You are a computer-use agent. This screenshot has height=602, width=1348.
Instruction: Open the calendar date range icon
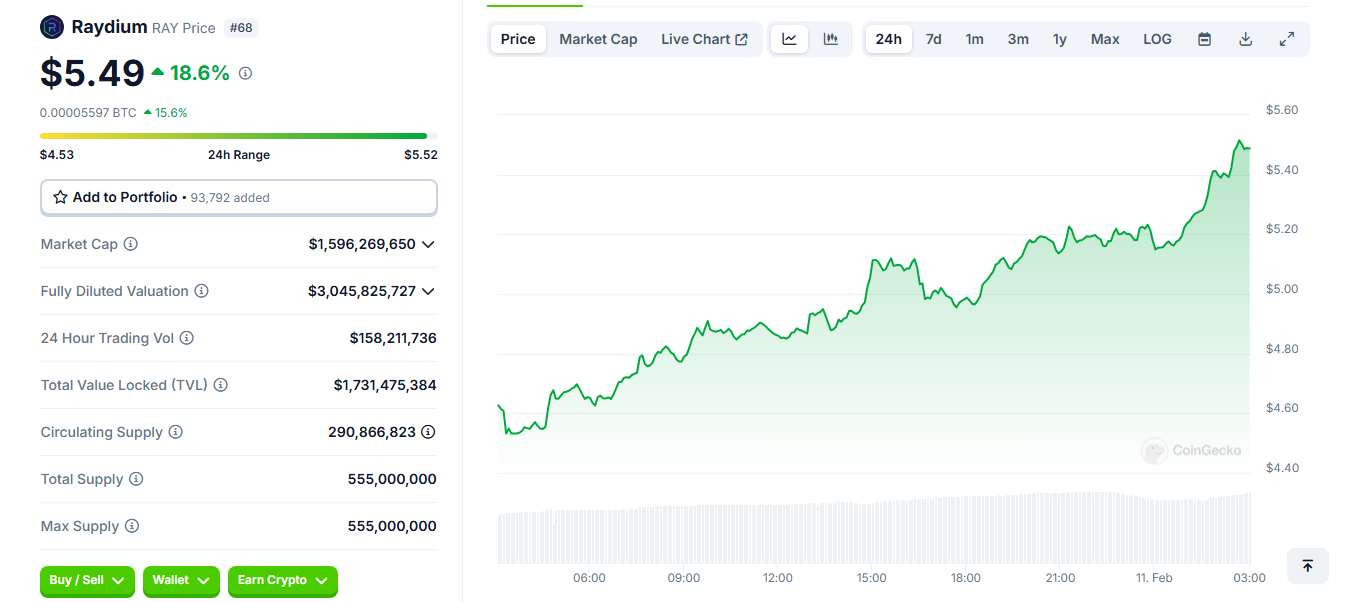1205,39
